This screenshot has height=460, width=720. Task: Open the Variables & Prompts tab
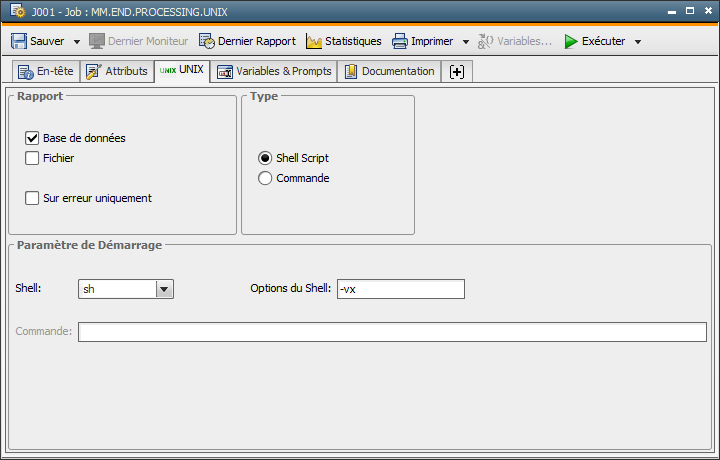[x=274, y=72]
